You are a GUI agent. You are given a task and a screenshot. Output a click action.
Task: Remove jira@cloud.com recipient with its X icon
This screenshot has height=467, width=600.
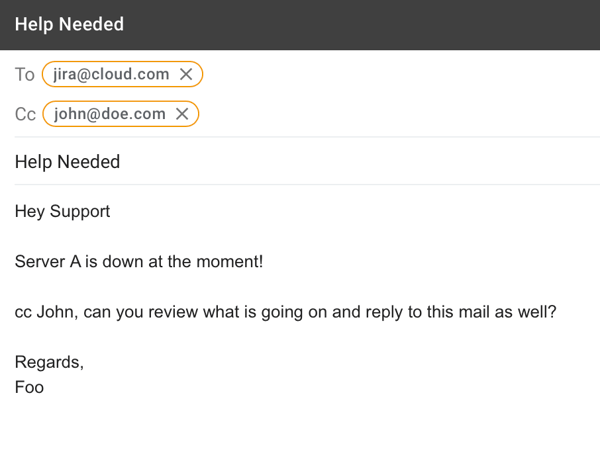click(x=186, y=74)
